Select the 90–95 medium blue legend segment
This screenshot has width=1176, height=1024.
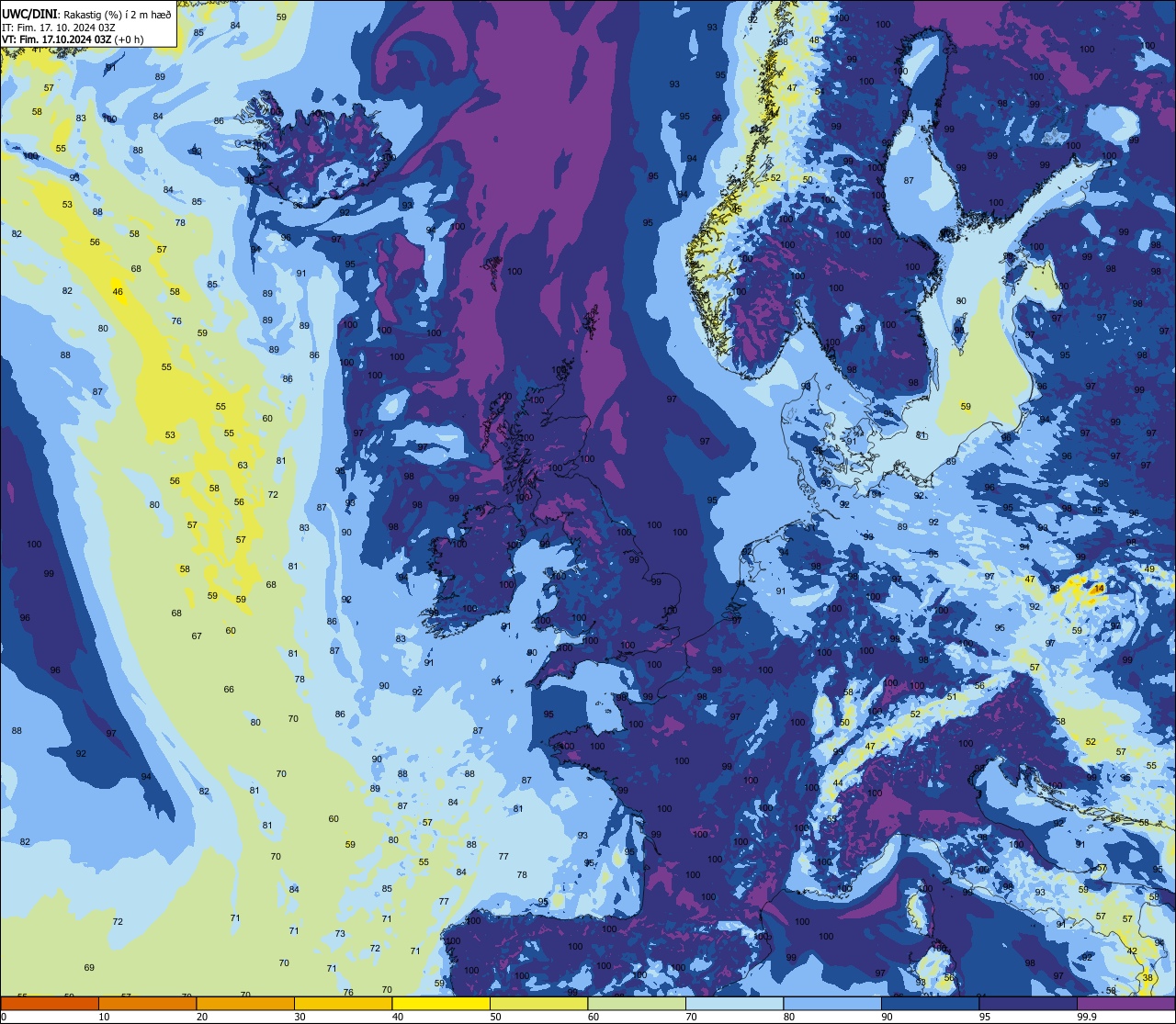click(931, 1004)
